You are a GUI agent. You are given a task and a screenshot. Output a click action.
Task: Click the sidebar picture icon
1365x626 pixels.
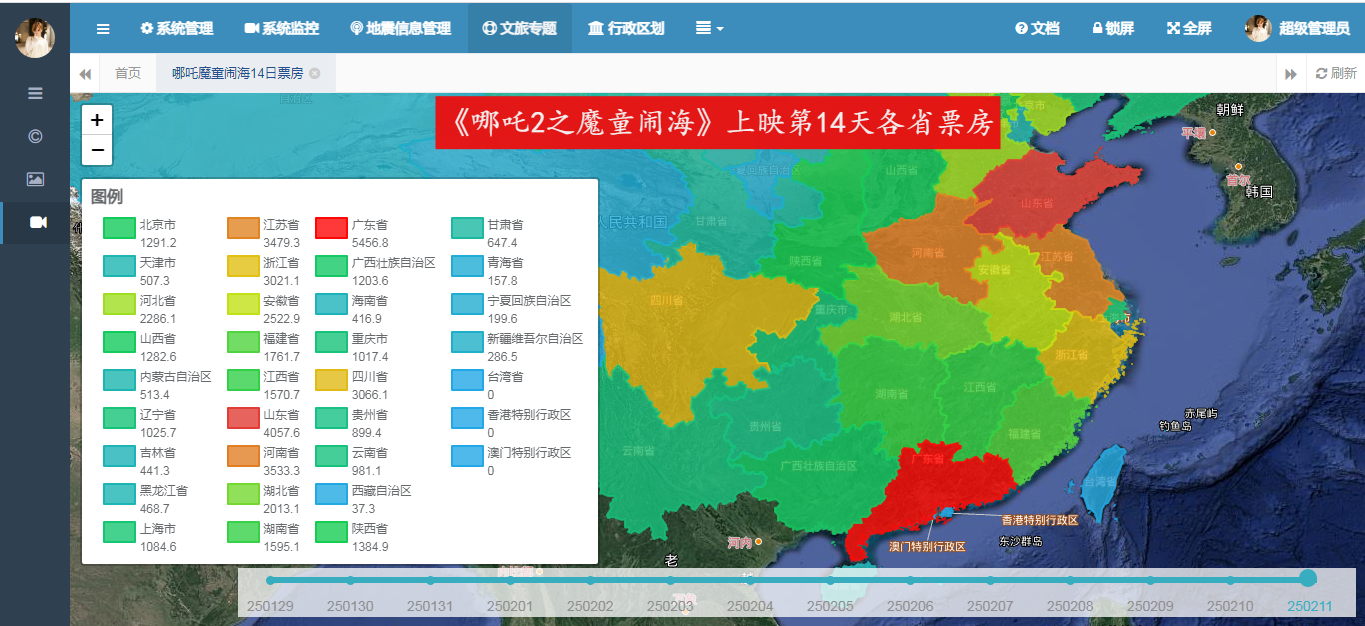tap(35, 179)
